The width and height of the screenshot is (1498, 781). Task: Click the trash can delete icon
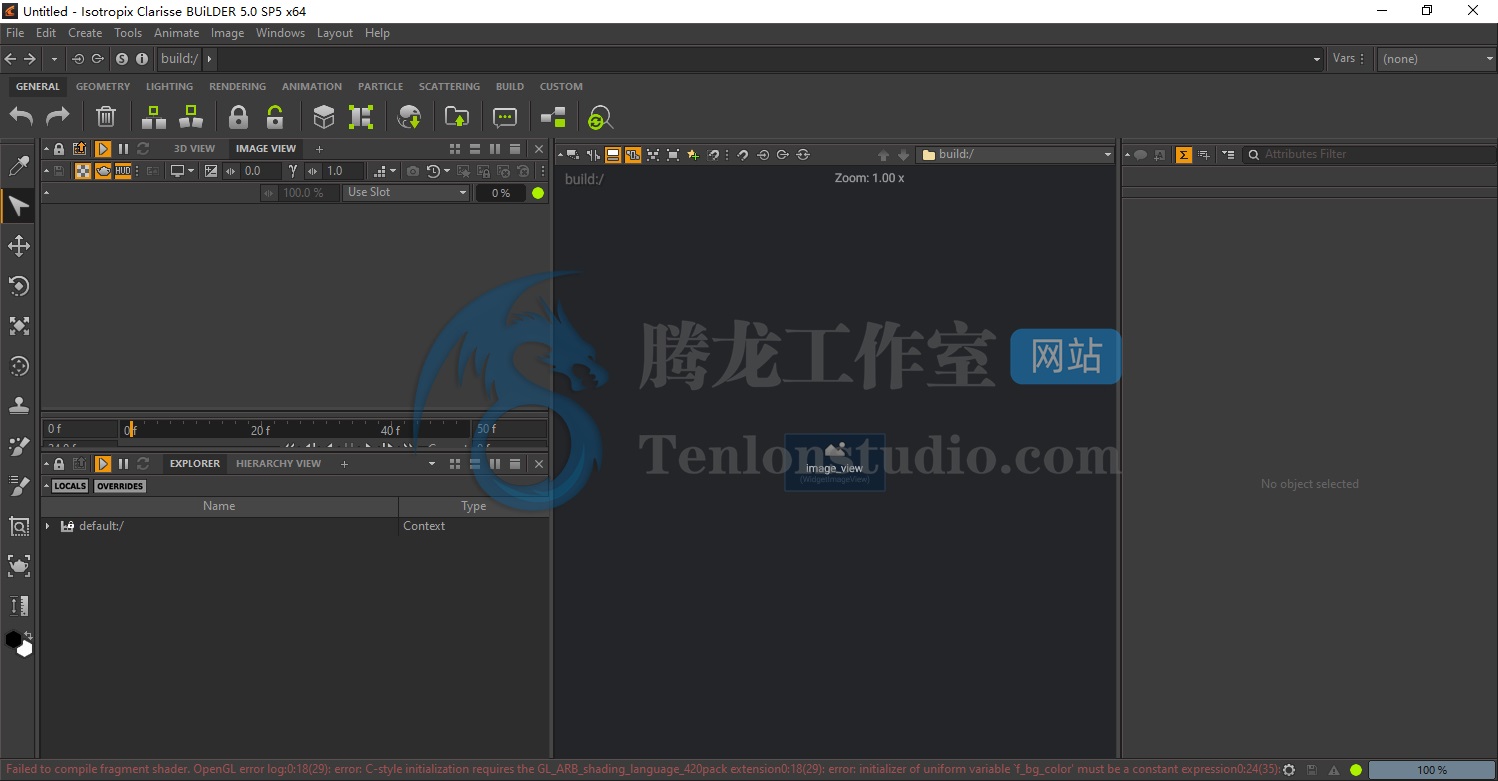coord(106,117)
